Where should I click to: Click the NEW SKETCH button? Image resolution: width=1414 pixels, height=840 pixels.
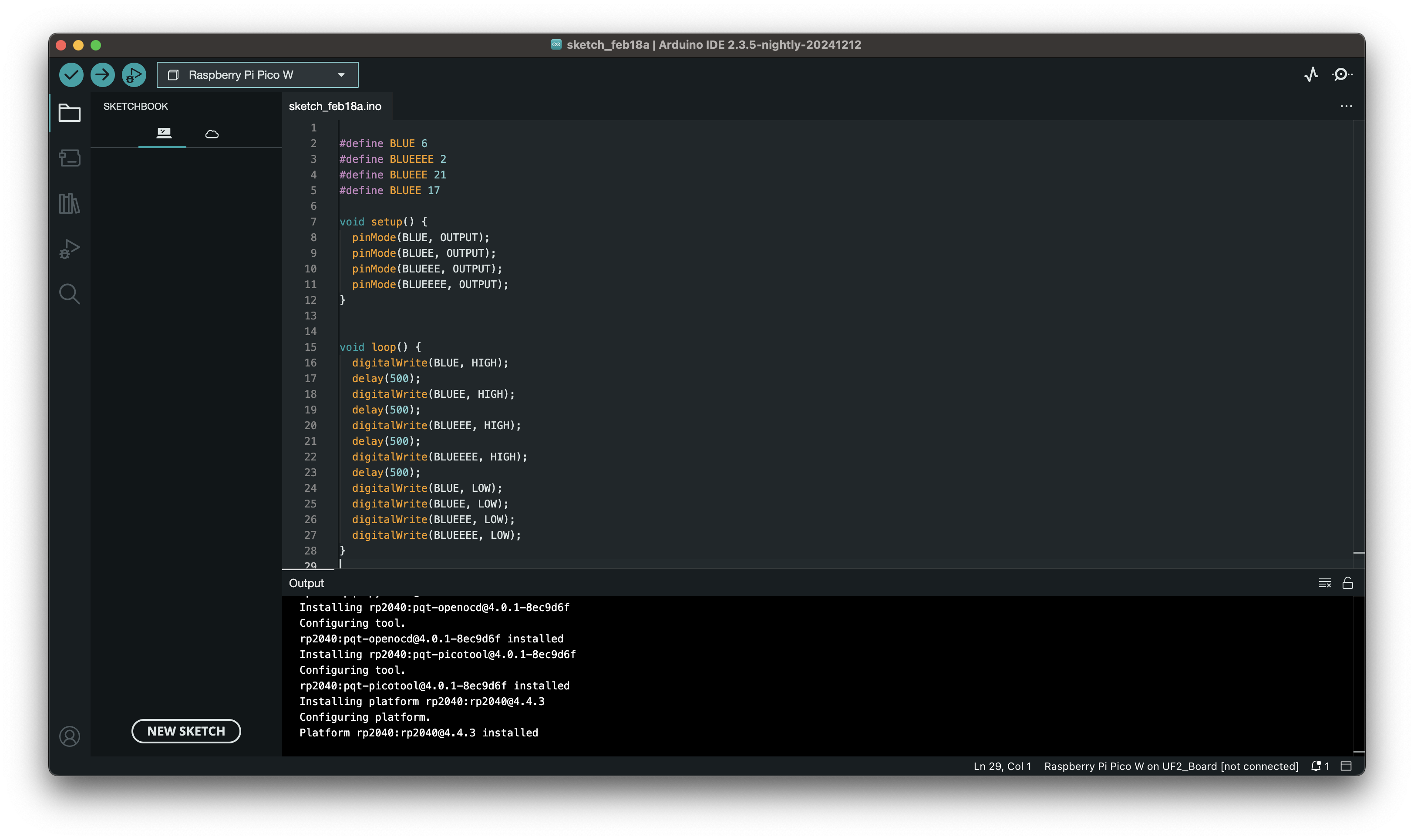click(186, 731)
